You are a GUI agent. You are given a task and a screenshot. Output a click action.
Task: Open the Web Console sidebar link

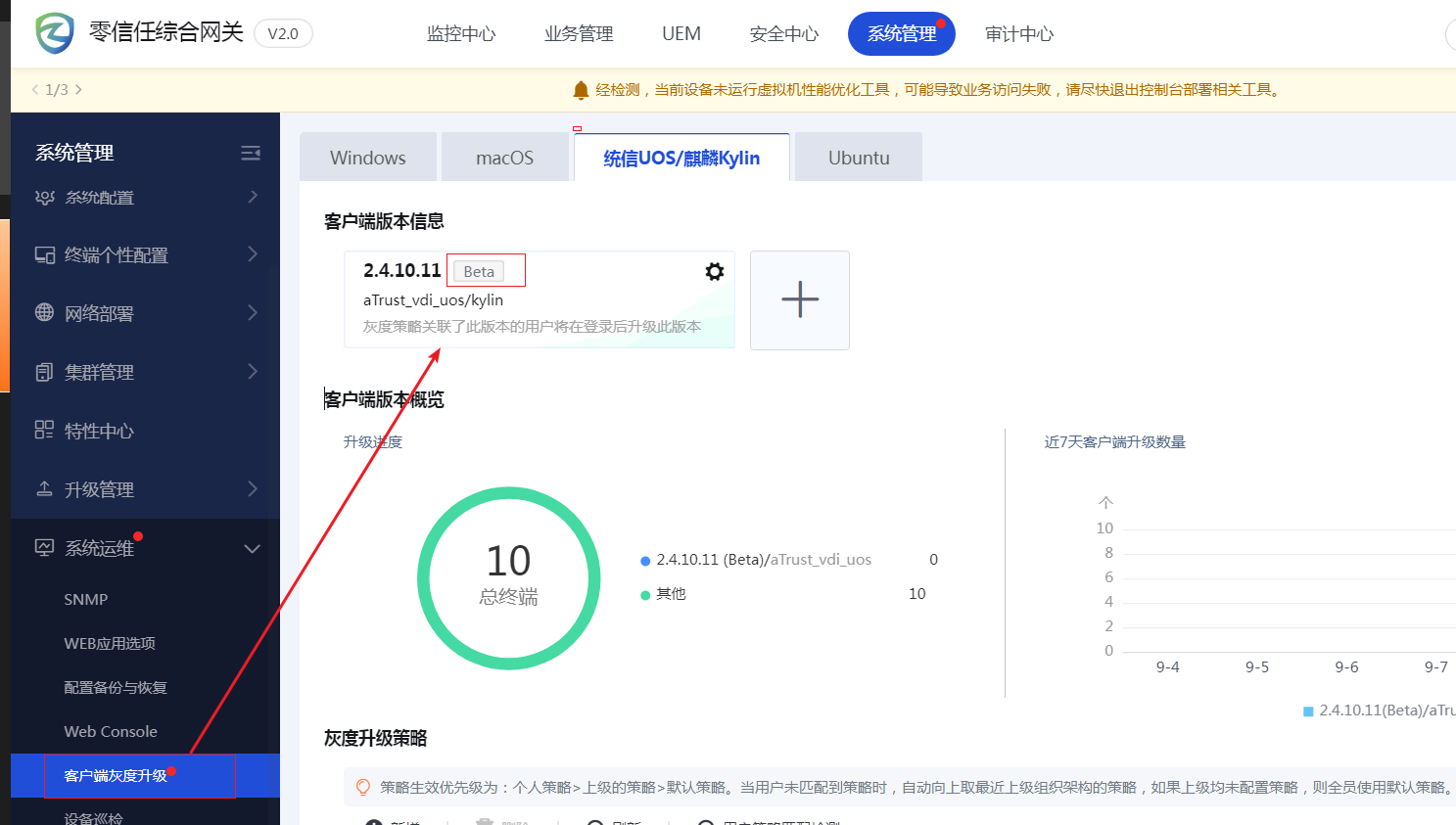(x=111, y=731)
